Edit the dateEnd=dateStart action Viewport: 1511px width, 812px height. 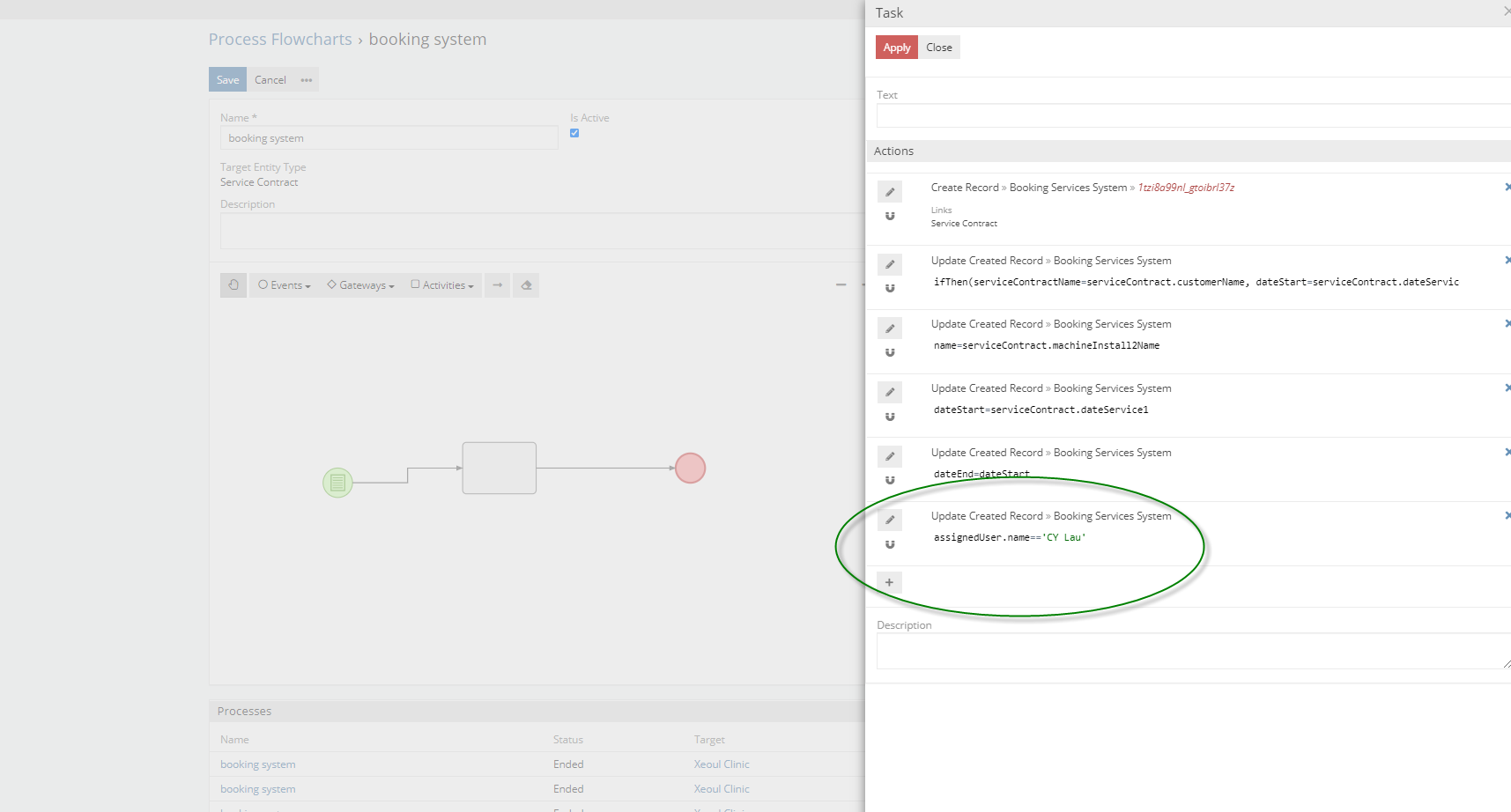click(x=890, y=456)
